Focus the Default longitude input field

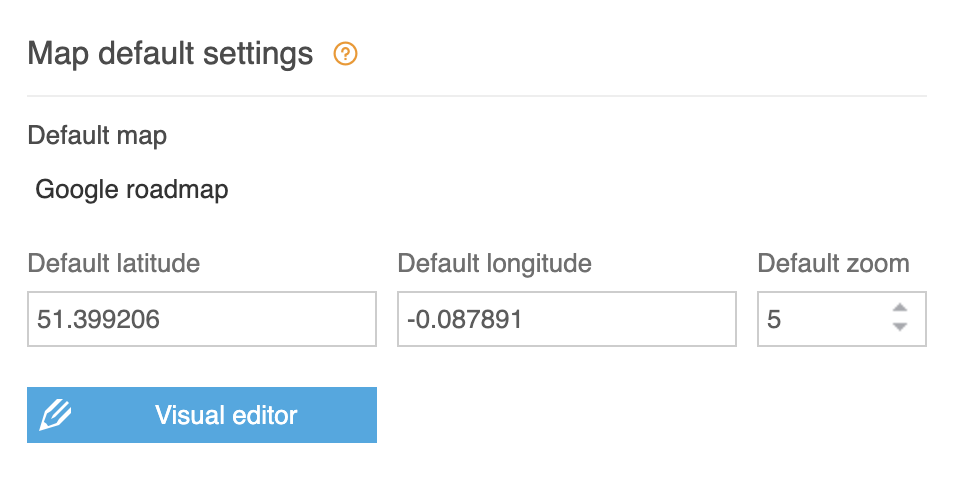(x=567, y=319)
